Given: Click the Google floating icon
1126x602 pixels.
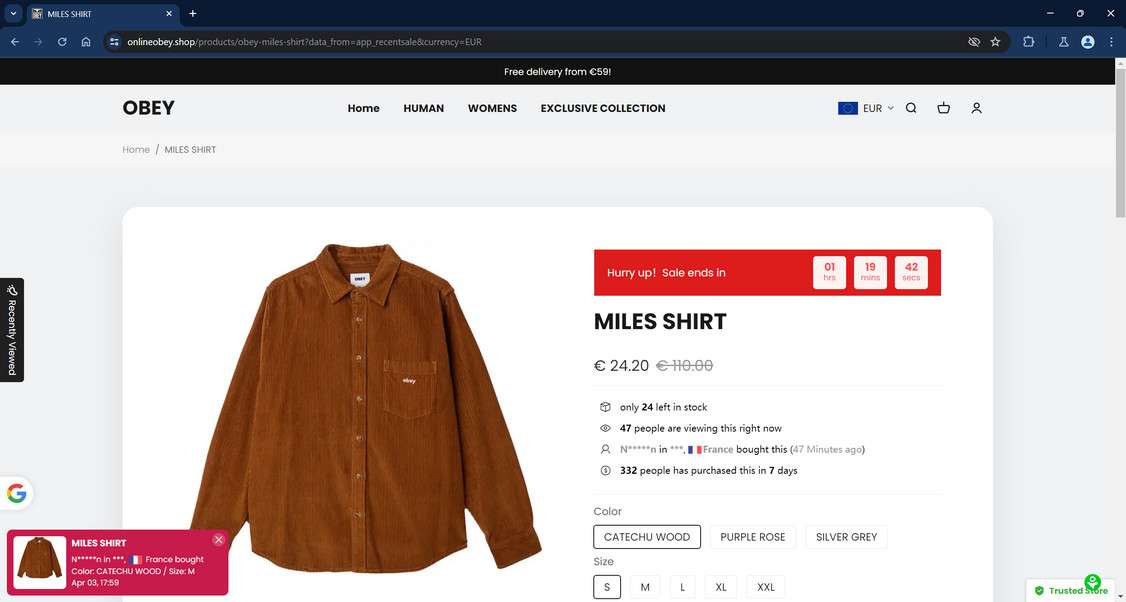Looking at the screenshot, I should tap(17, 494).
